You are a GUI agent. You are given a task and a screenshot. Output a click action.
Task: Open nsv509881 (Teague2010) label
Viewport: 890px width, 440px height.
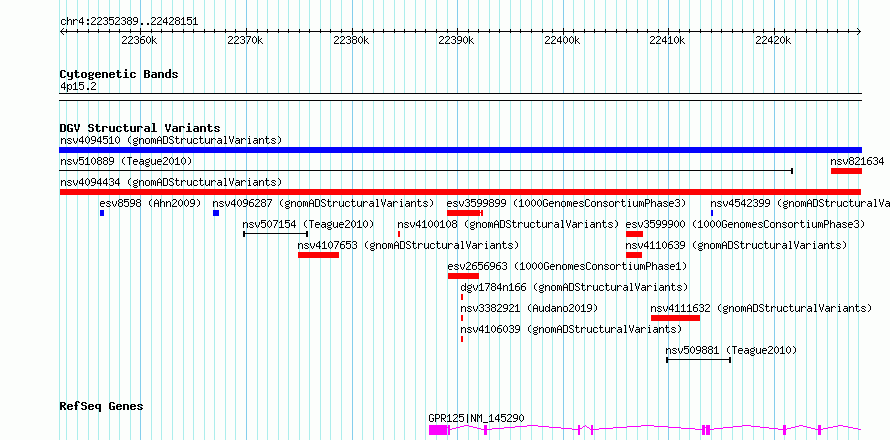pyautogui.click(x=731, y=350)
